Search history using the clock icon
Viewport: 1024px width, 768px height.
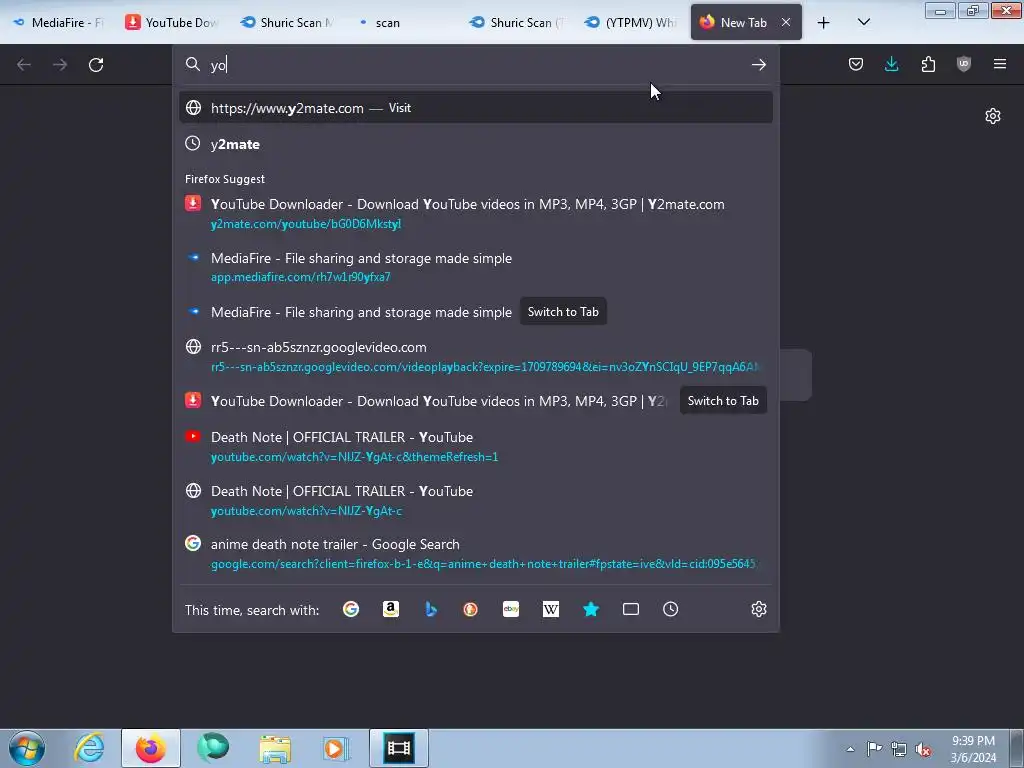coord(671,609)
